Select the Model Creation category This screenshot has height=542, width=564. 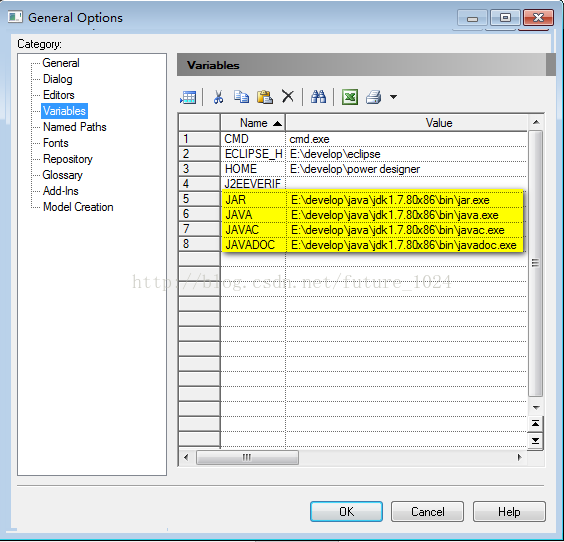[x=78, y=207]
